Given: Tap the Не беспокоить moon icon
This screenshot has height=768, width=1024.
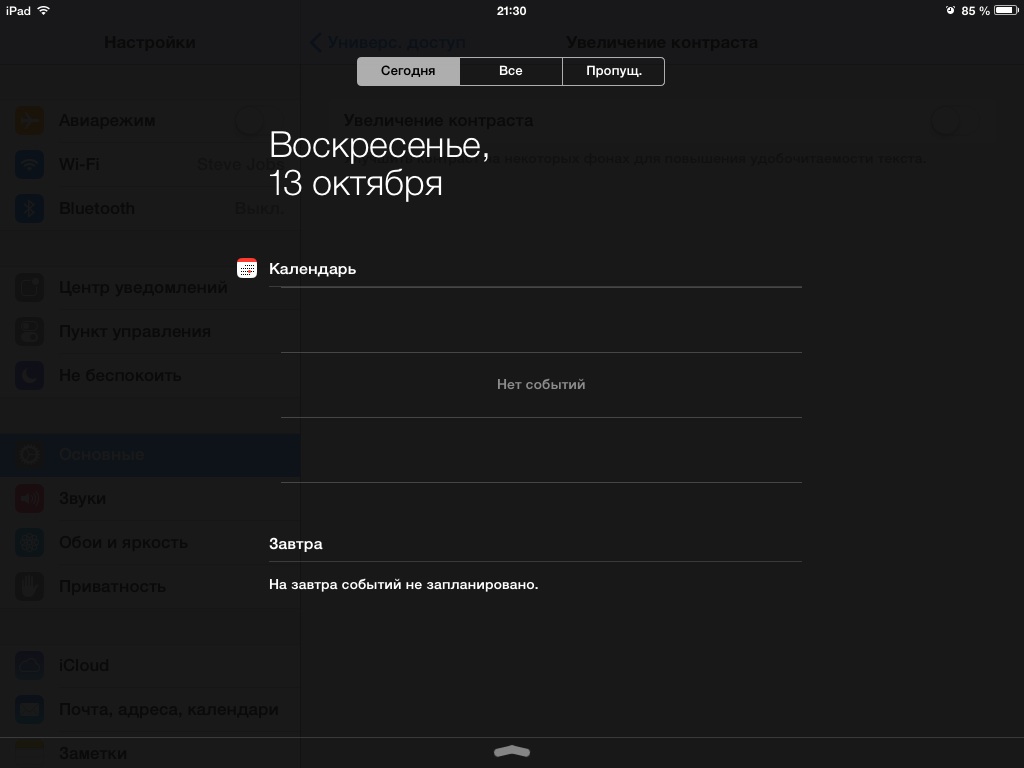Looking at the screenshot, I should [x=29, y=376].
